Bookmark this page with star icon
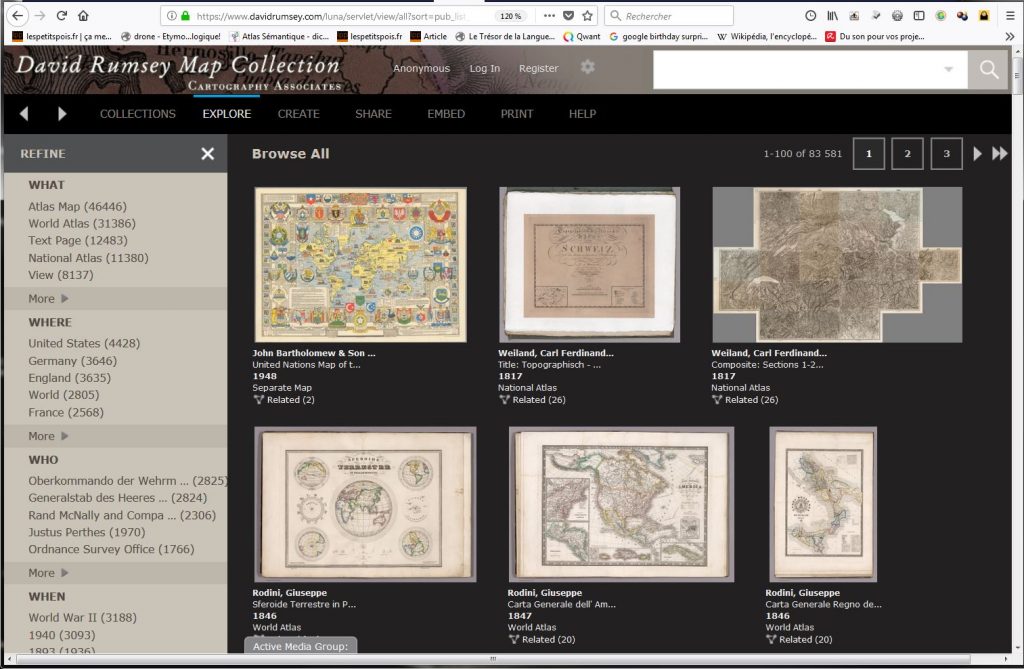 click(588, 16)
